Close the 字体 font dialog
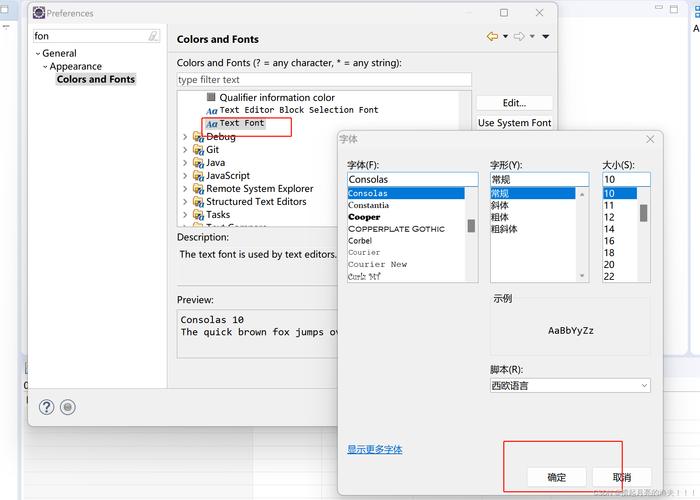This screenshot has width=700, height=500. tap(650, 139)
